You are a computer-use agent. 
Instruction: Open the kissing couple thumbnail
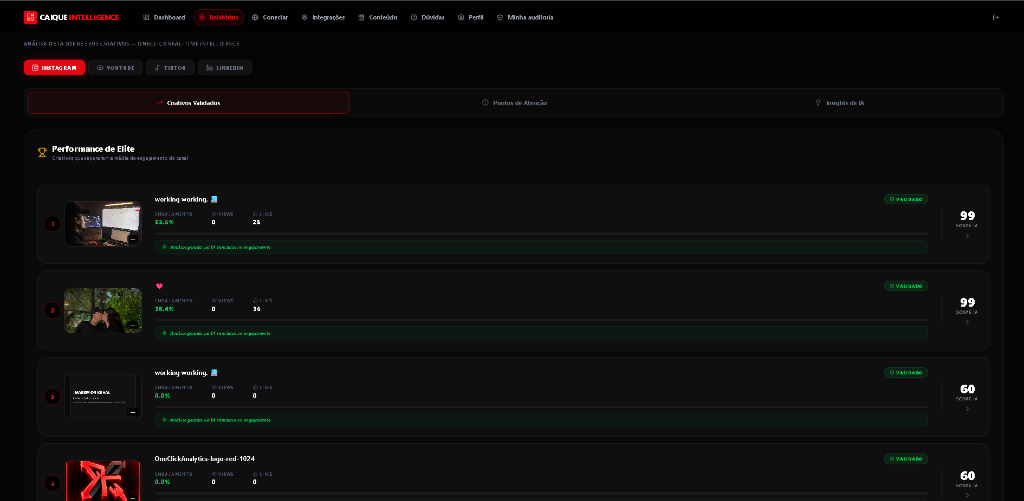103,310
